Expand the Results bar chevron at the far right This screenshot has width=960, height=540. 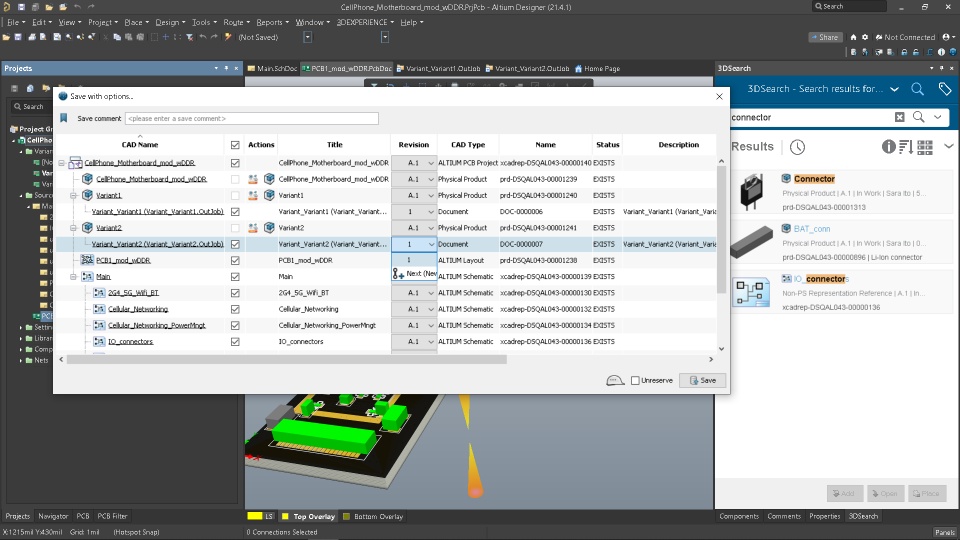[x=948, y=146]
